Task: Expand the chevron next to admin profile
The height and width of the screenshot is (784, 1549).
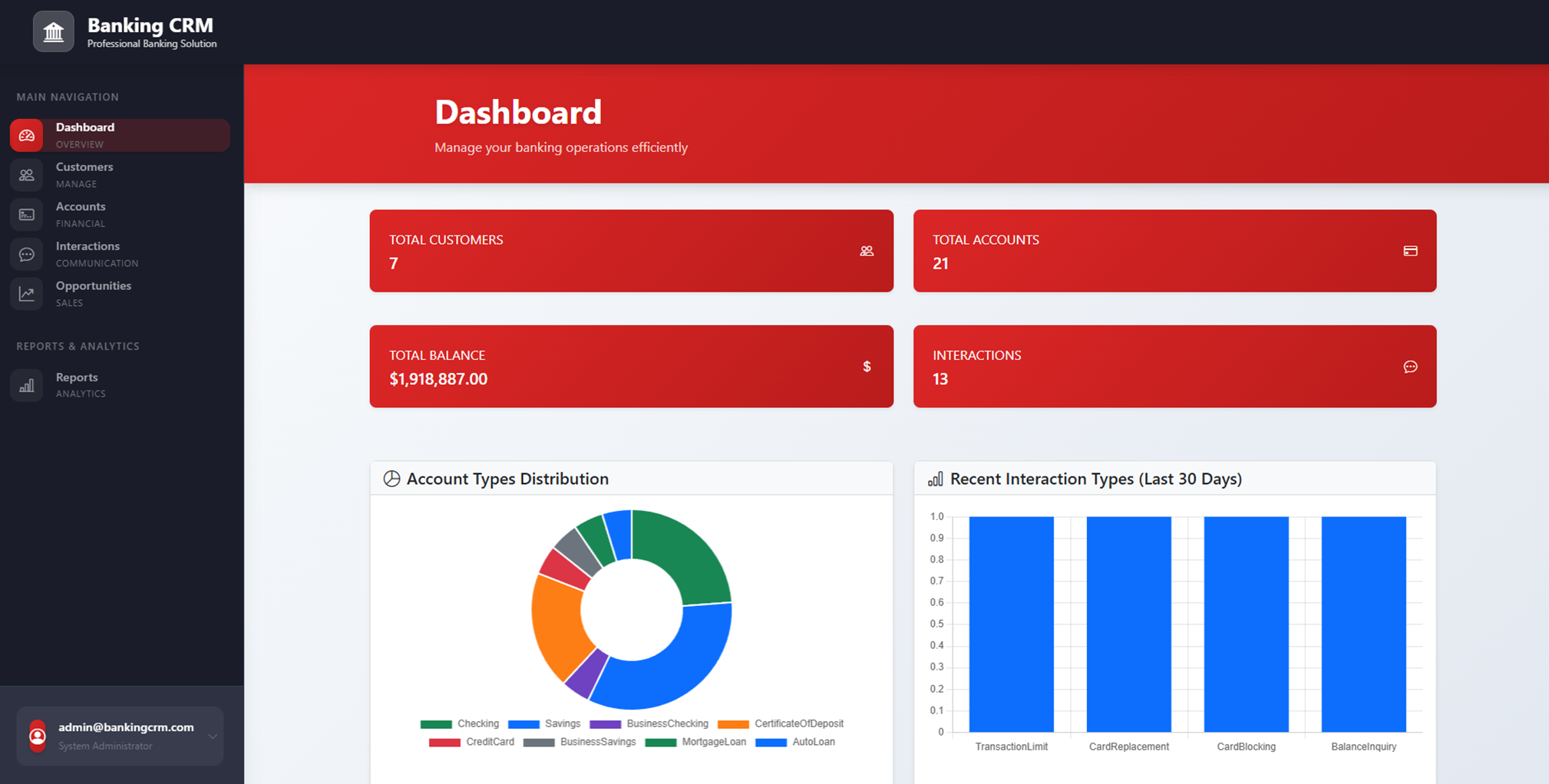Action: click(213, 736)
